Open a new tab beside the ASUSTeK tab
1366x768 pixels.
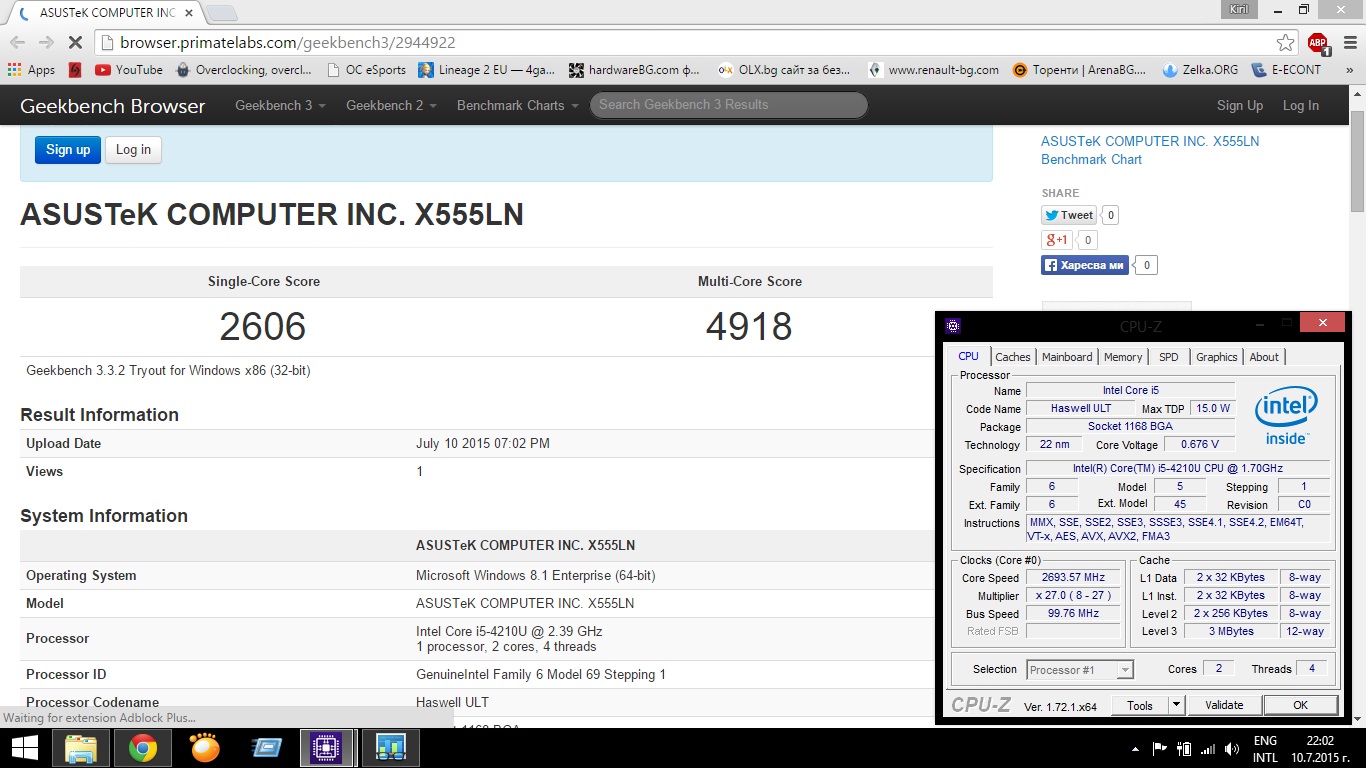[x=220, y=13]
